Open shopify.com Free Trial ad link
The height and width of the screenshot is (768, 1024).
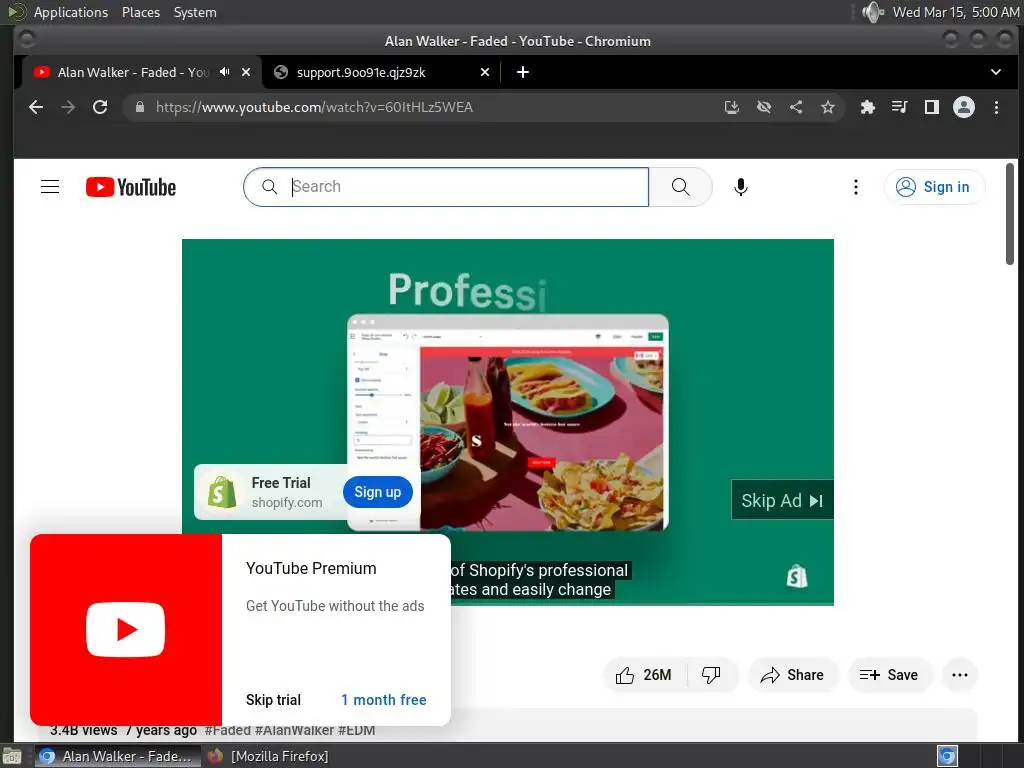287,492
